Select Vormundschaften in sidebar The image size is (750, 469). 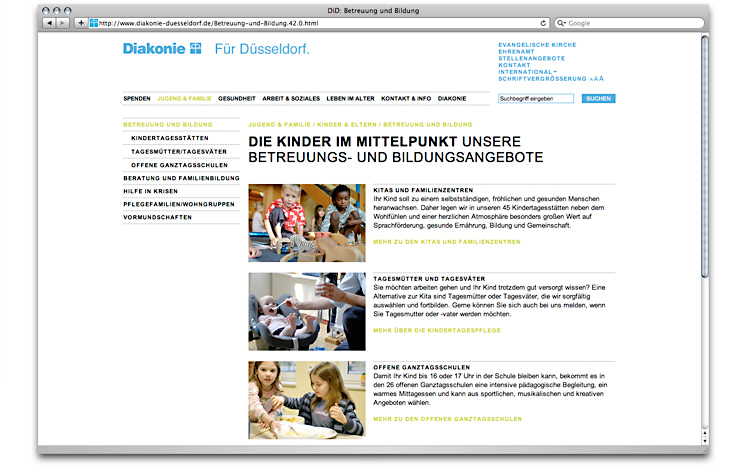157,217
